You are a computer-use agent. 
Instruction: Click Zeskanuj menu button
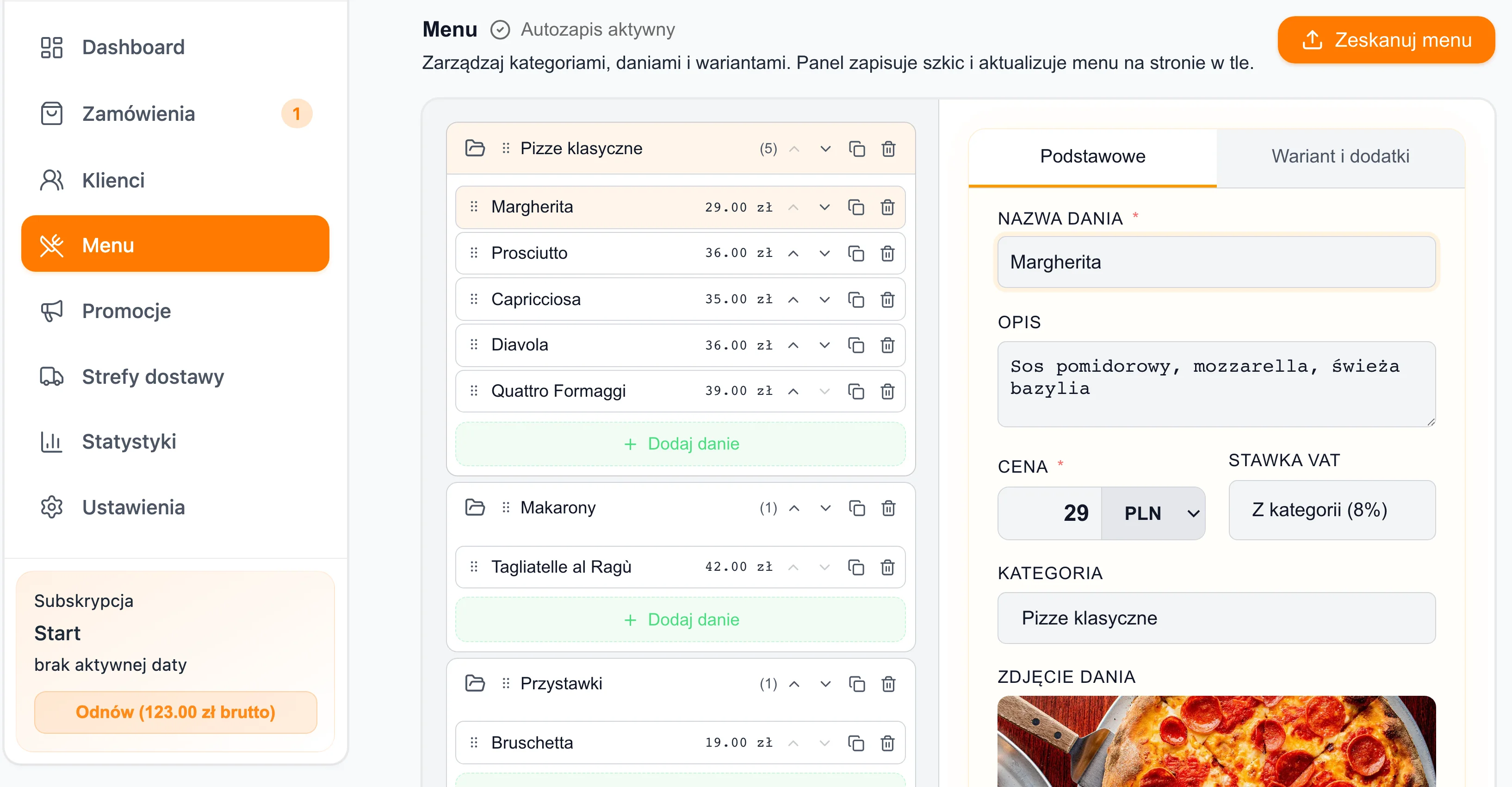[1386, 40]
